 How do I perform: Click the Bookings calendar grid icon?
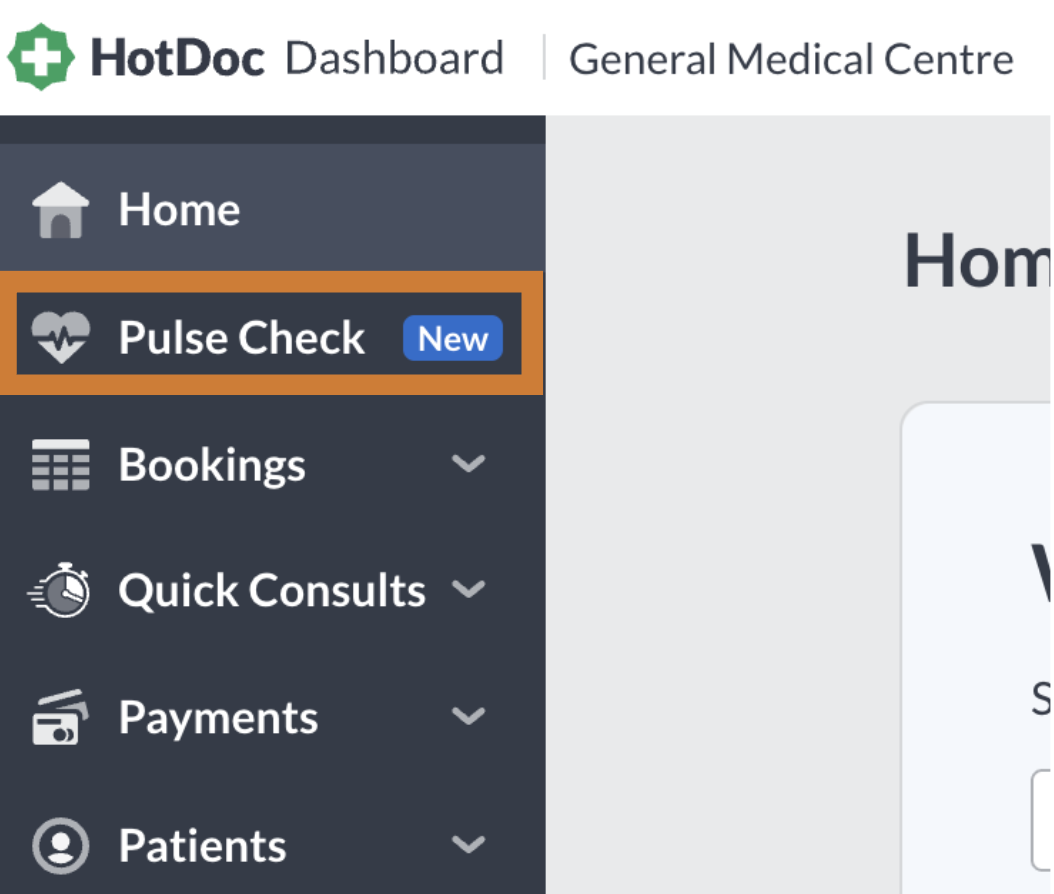click(60, 464)
